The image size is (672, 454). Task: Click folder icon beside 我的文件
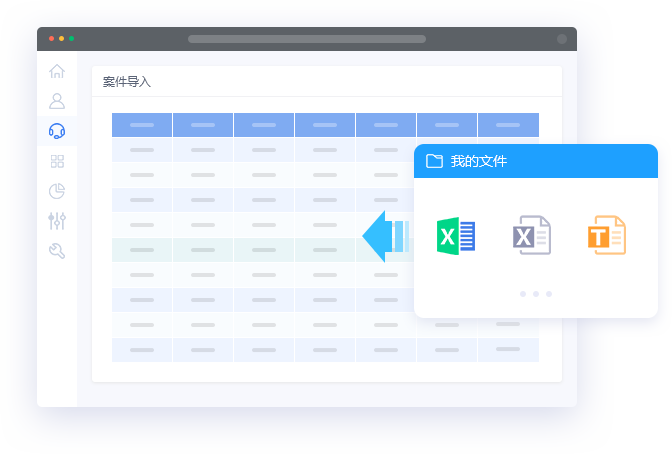[x=434, y=161]
